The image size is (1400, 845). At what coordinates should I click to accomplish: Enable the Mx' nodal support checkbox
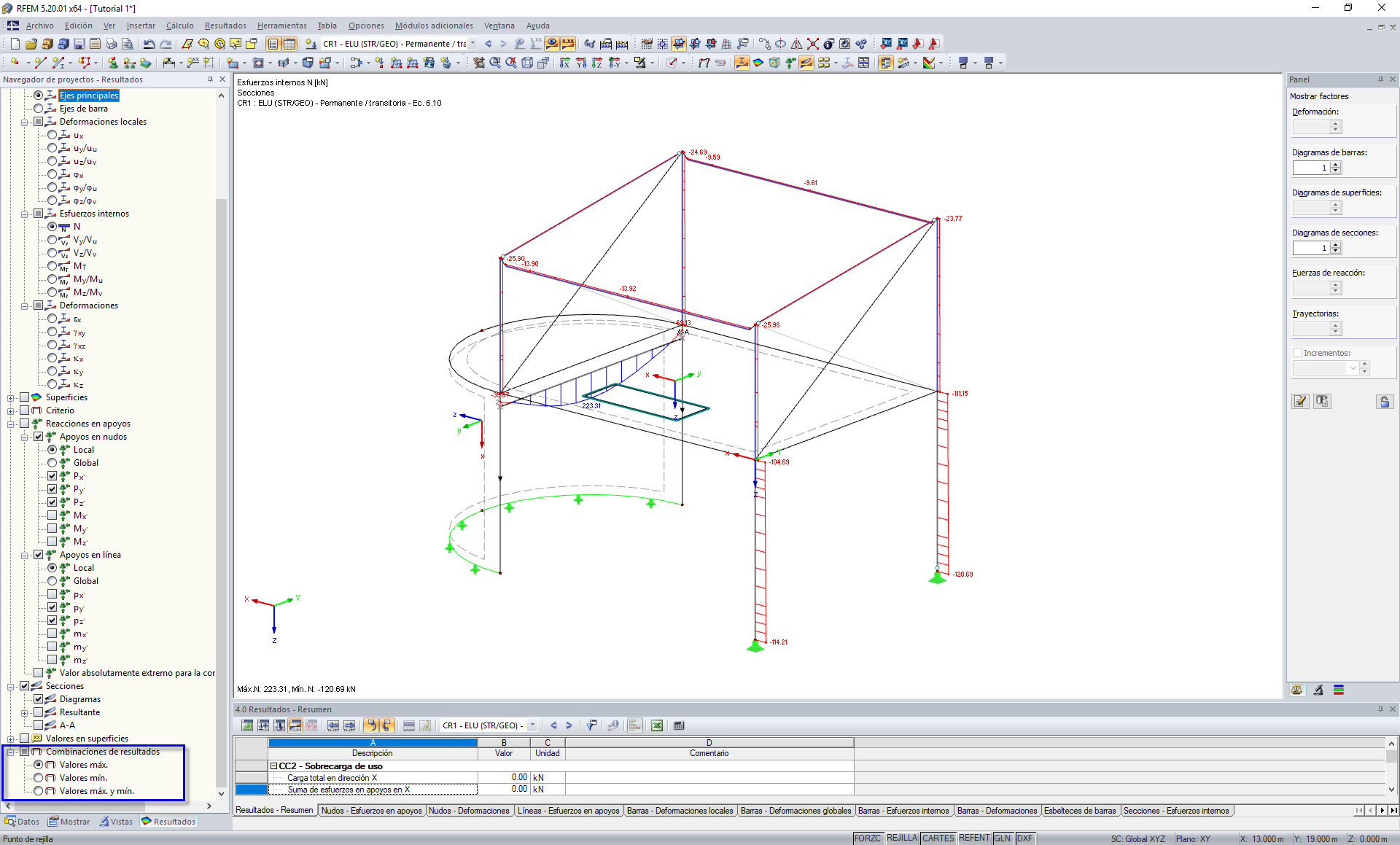(52, 515)
